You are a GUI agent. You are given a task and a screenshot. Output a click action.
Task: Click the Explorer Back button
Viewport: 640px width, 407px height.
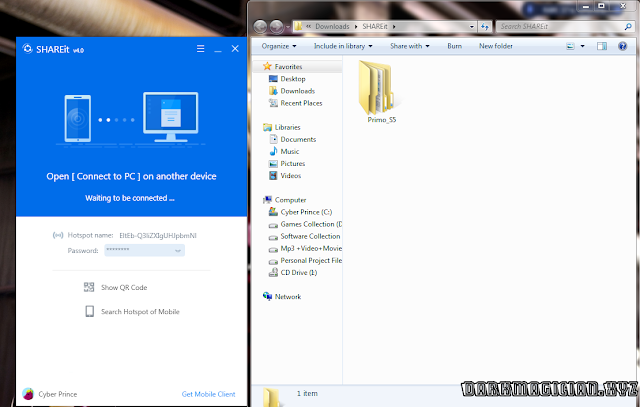[x=260, y=27]
